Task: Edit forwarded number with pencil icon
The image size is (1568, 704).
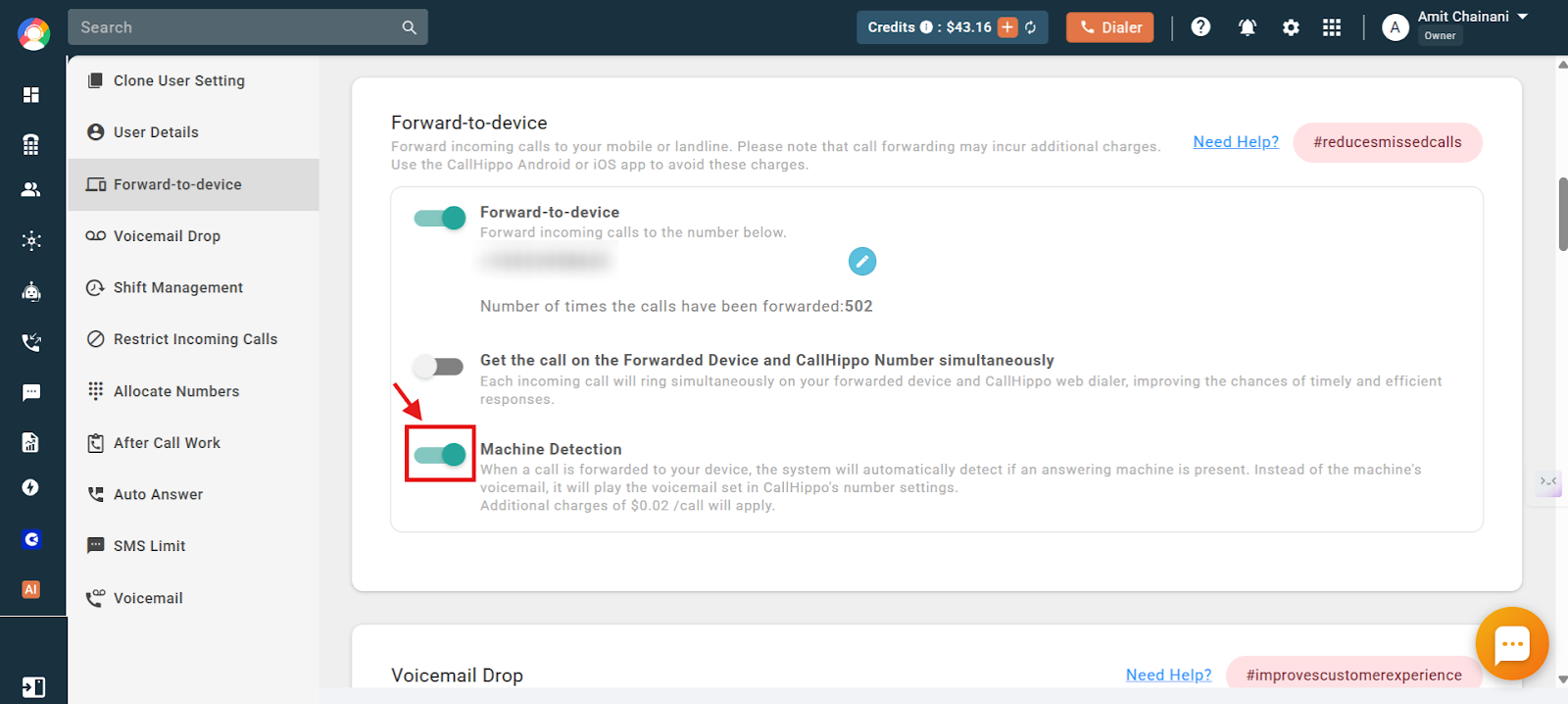Action: point(862,261)
